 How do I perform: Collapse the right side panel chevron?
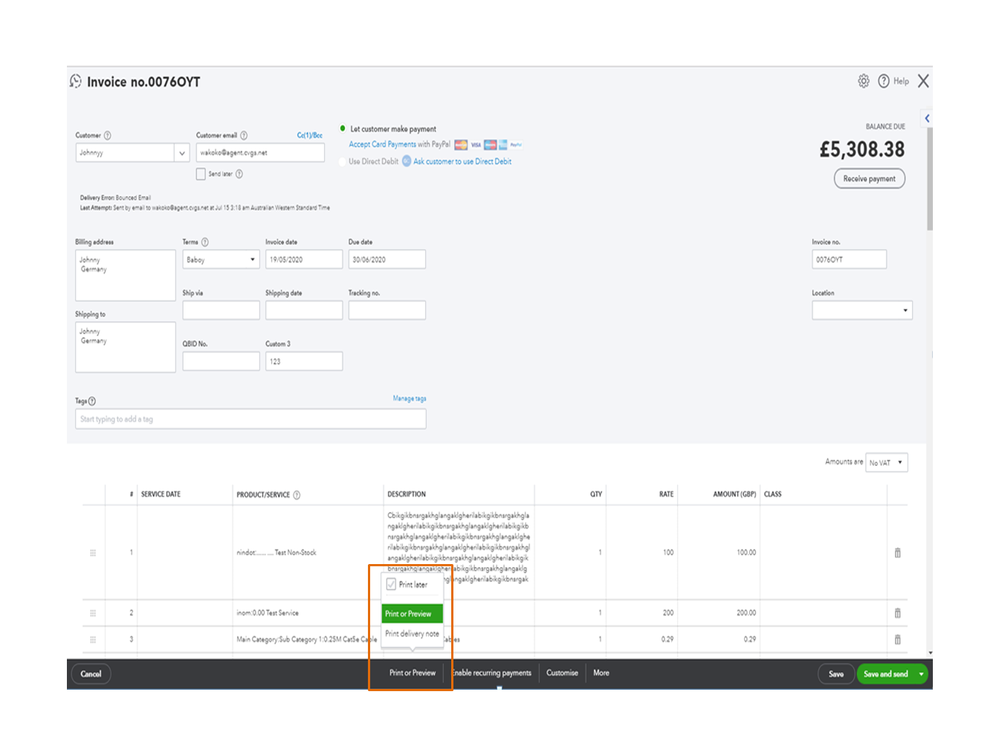click(x=927, y=118)
